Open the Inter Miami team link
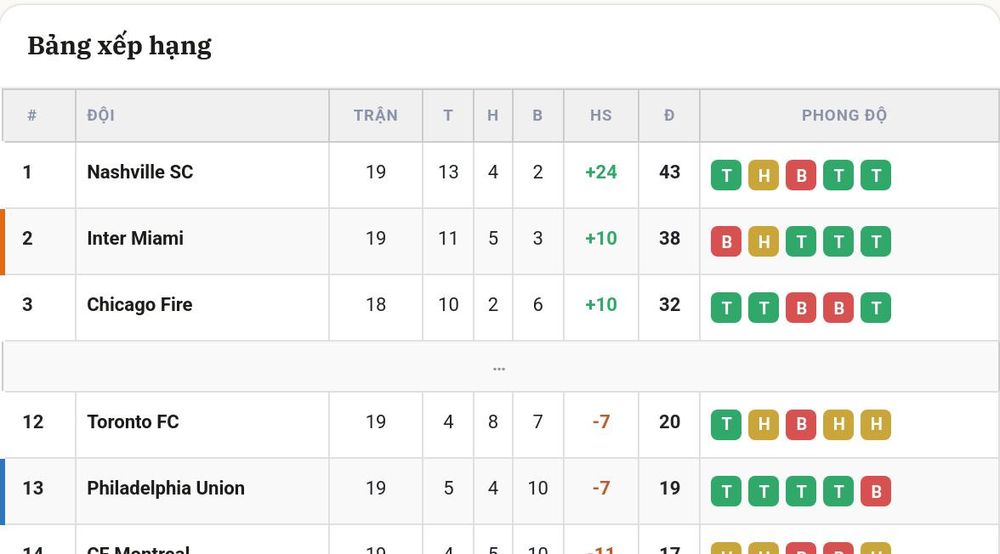Viewport: 1000px width, 554px height. [x=135, y=238]
